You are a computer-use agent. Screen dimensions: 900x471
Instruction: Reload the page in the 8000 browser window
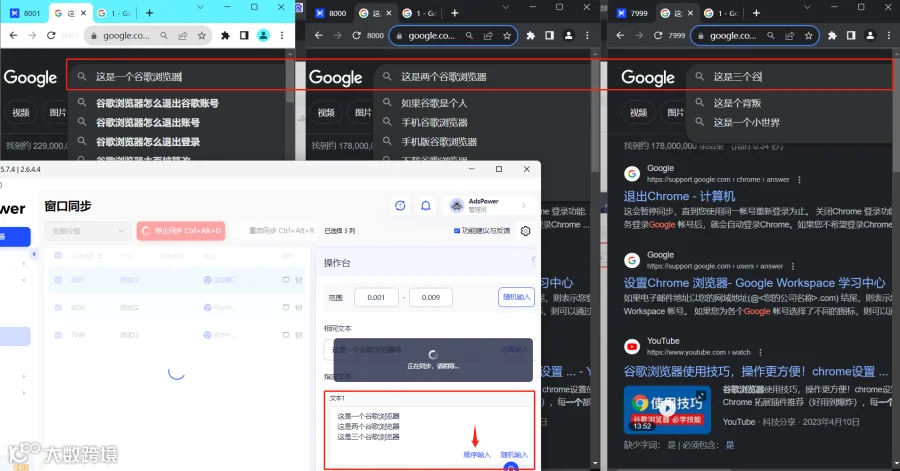pyautogui.click(x=356, y=36)
